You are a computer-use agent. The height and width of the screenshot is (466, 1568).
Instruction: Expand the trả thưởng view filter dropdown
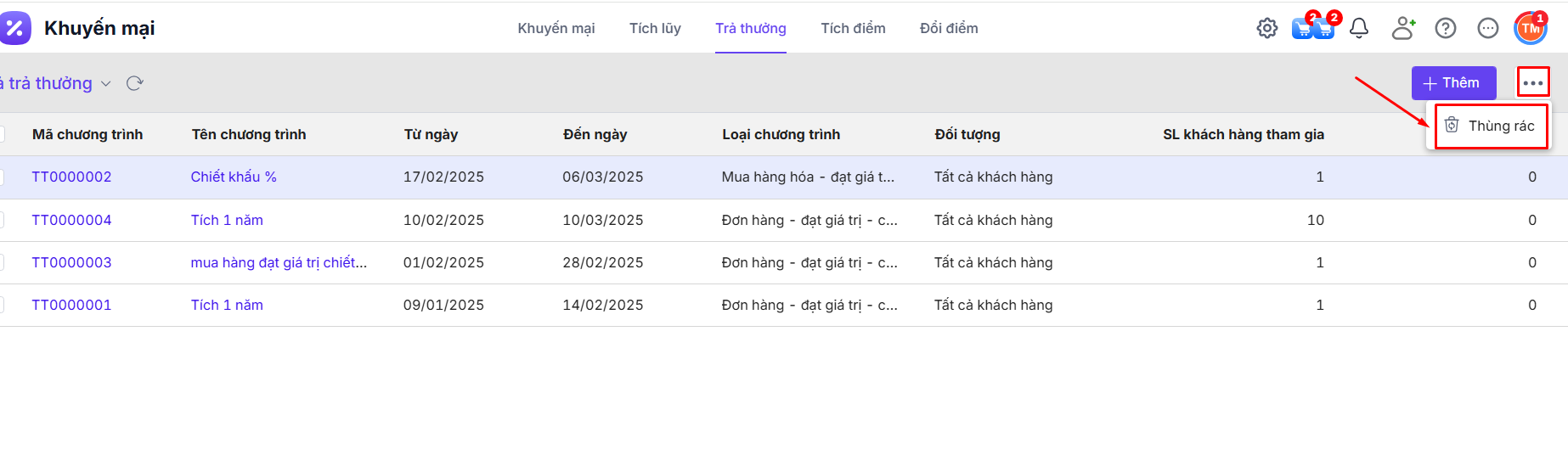coord(105,83)
